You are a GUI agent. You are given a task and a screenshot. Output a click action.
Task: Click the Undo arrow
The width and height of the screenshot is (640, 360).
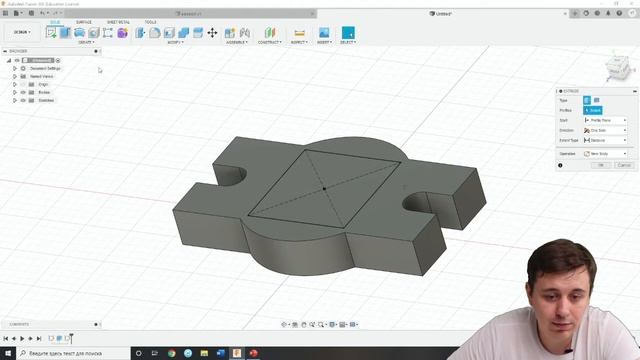point(42,13)
